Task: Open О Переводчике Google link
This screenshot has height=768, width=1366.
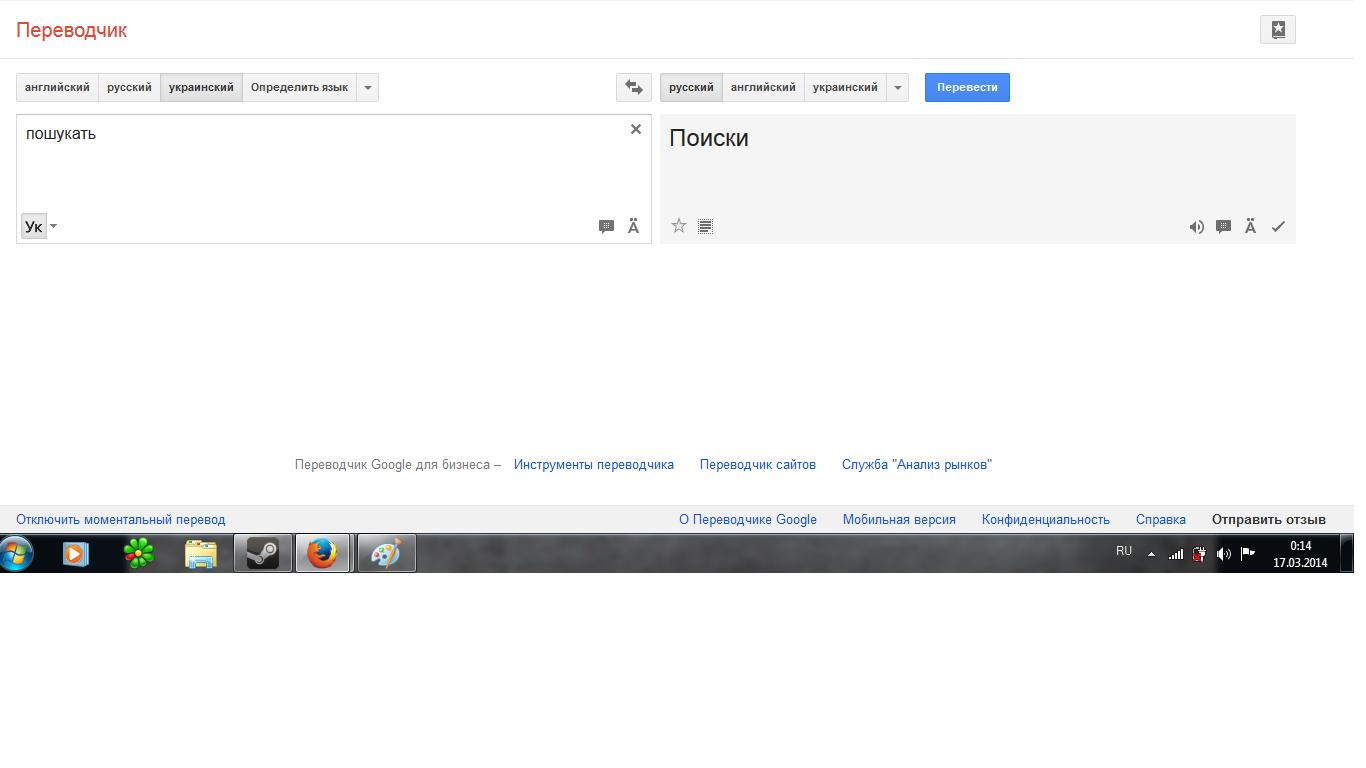Action: click(748, 520)
